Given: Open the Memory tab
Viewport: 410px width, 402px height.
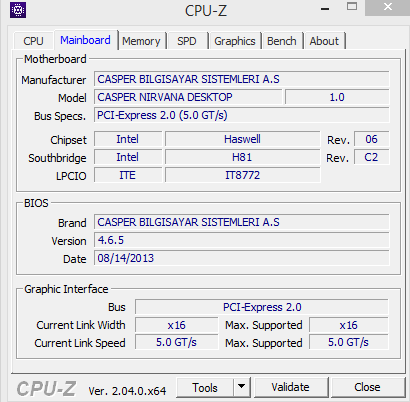Looking at the screenshot, I should coord(141,41).
